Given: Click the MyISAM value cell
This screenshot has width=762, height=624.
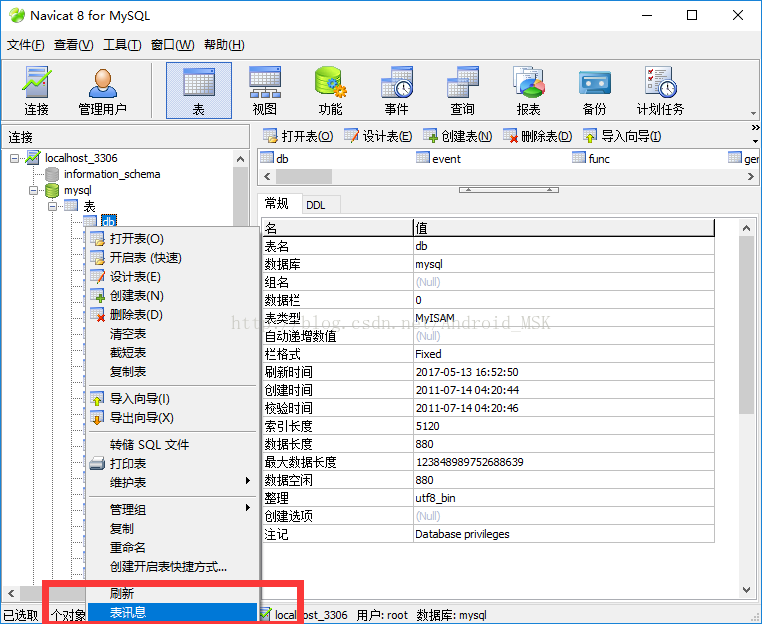Looking at the screenshot, I should (564, 318).
